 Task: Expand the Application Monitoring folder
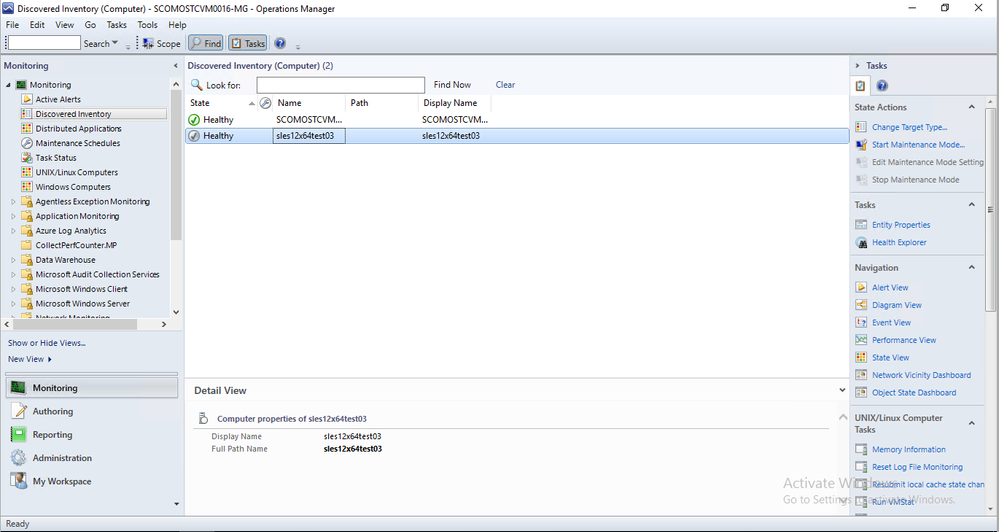click(x=13, y=216)
